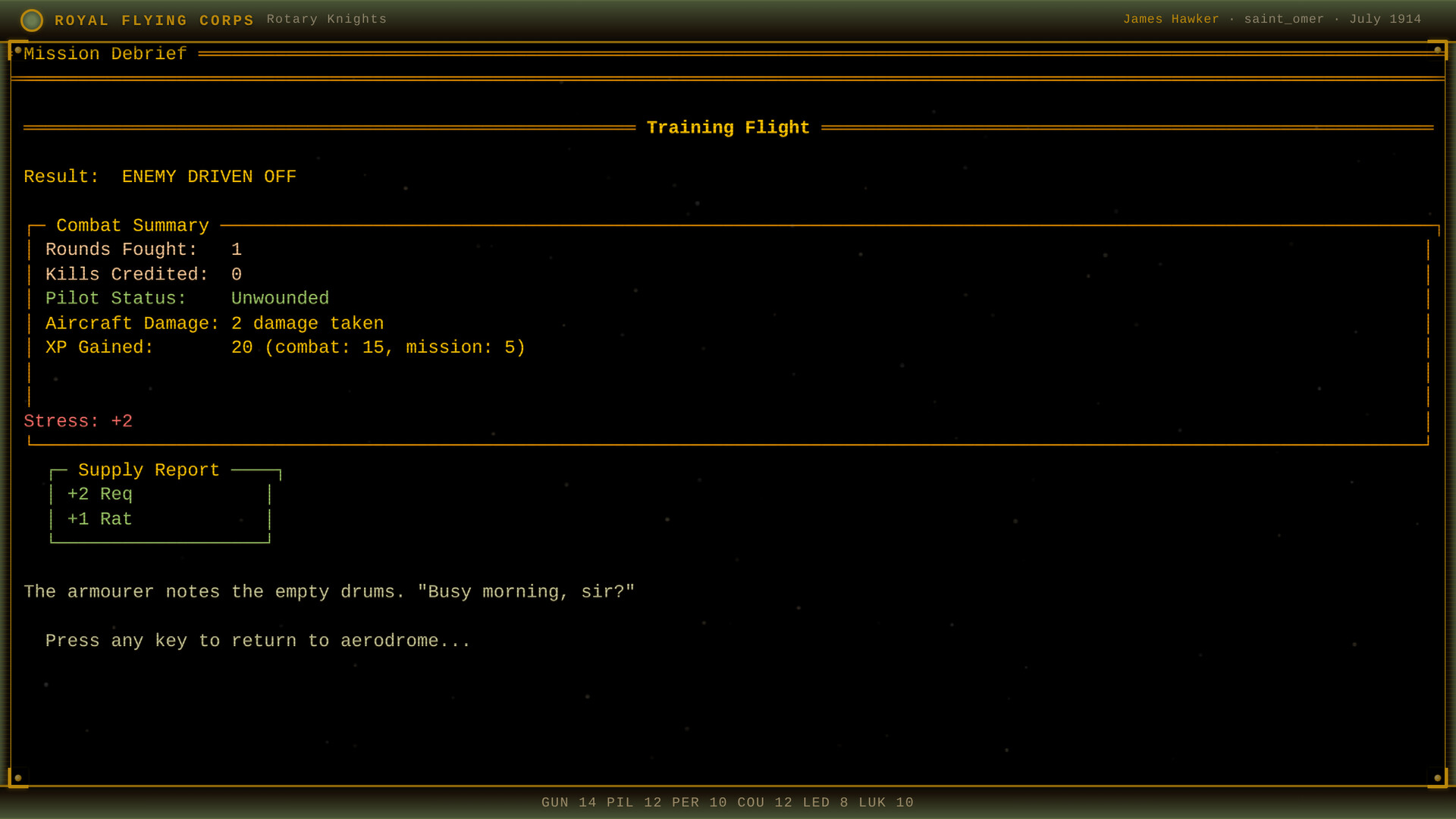Select the Rotary Knights title in the header

(x=326, y=19)
